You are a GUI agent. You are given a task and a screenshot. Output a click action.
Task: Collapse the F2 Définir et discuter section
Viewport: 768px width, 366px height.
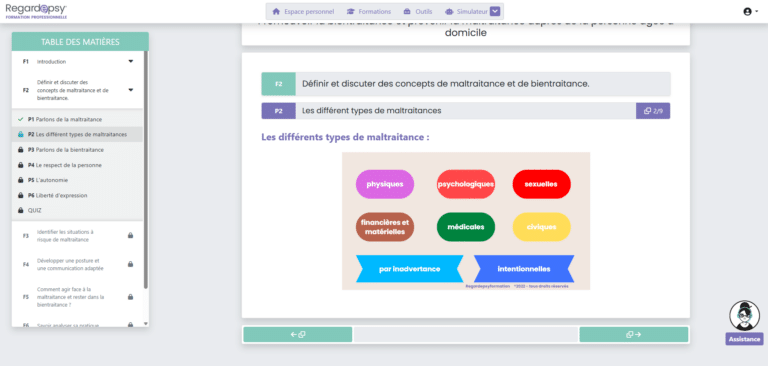coord(78,90)
